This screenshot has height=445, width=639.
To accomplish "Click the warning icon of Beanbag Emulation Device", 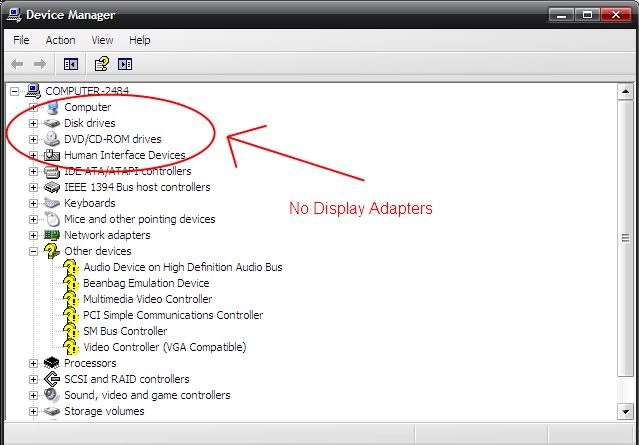I will [x=71, y=283].
